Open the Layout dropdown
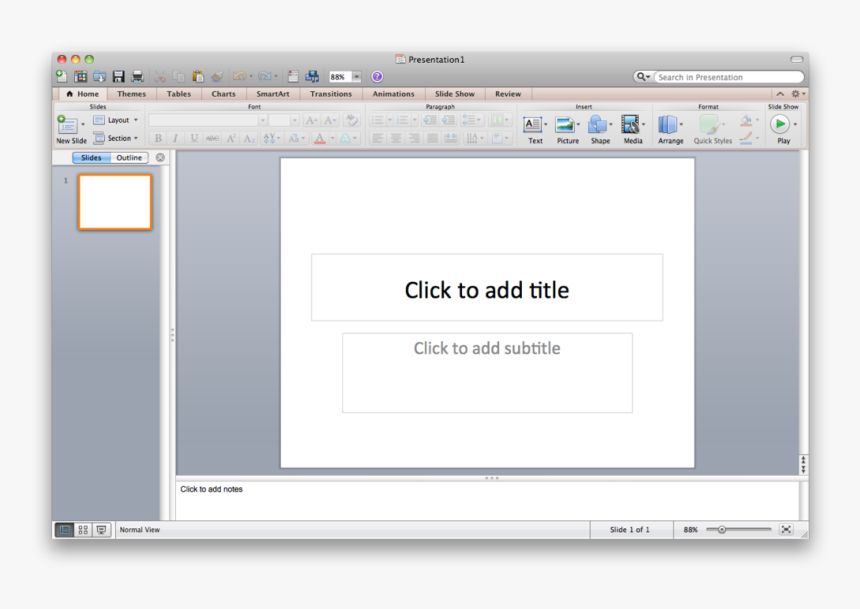 (x=116, y=120)
